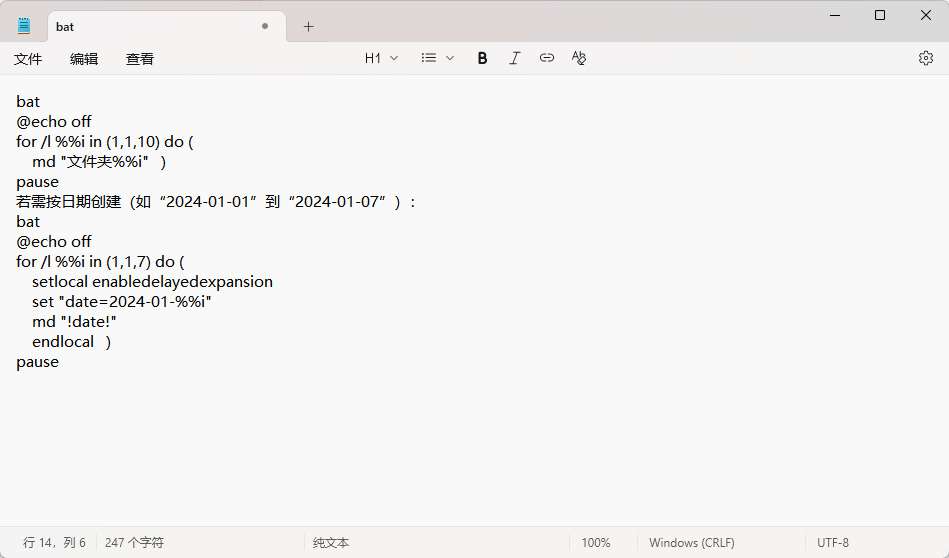949x558 pixels.
Task: Open the H1 heading dropdown
Action: coord(381,58)
